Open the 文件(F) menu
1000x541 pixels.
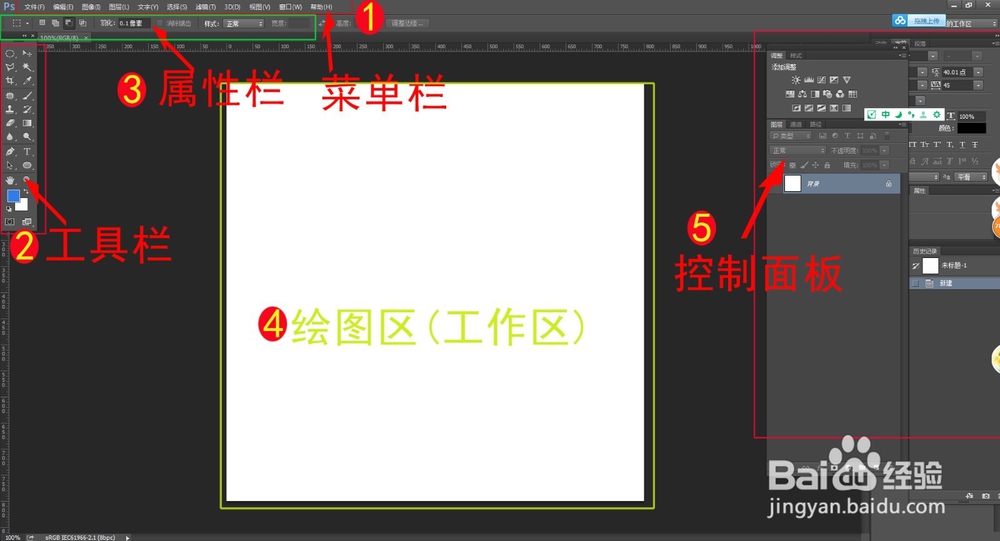tap(34, 7)
